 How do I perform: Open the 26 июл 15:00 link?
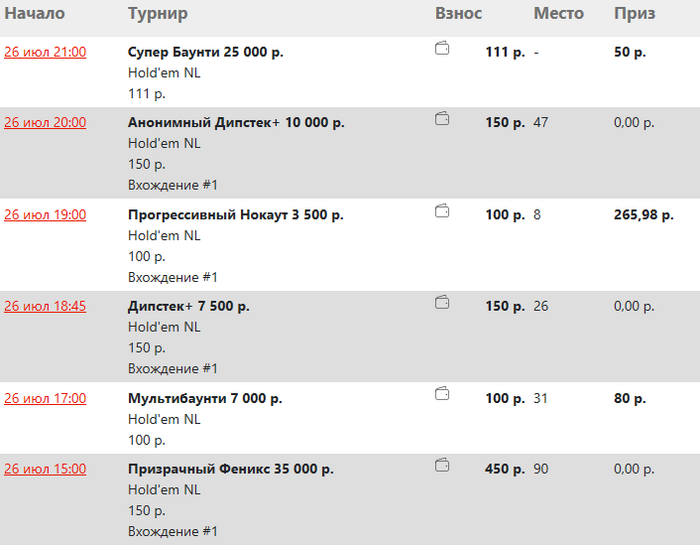pyautogui.click(x=45, y=469)
